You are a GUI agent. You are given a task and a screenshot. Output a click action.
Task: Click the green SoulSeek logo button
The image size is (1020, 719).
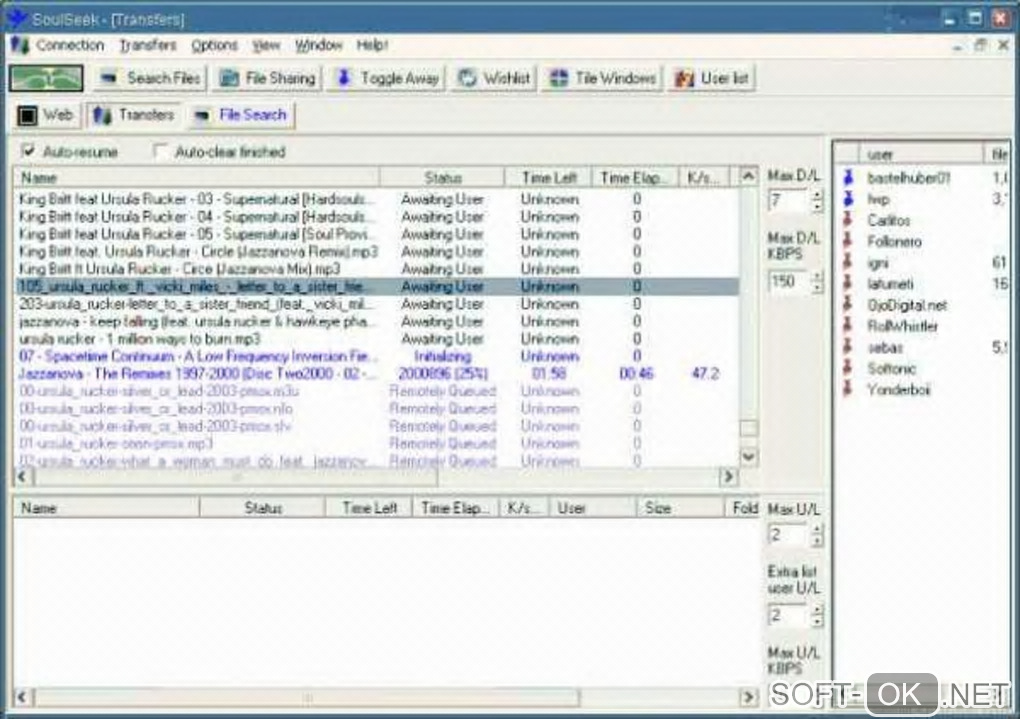(46, 78)
